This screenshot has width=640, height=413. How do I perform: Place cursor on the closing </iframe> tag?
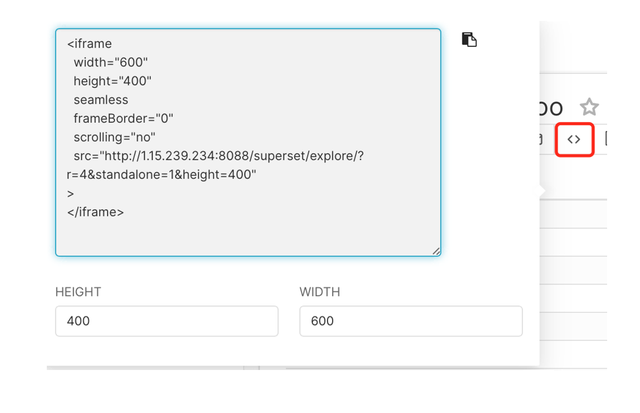pyautogui.click(x=95, y=211)
